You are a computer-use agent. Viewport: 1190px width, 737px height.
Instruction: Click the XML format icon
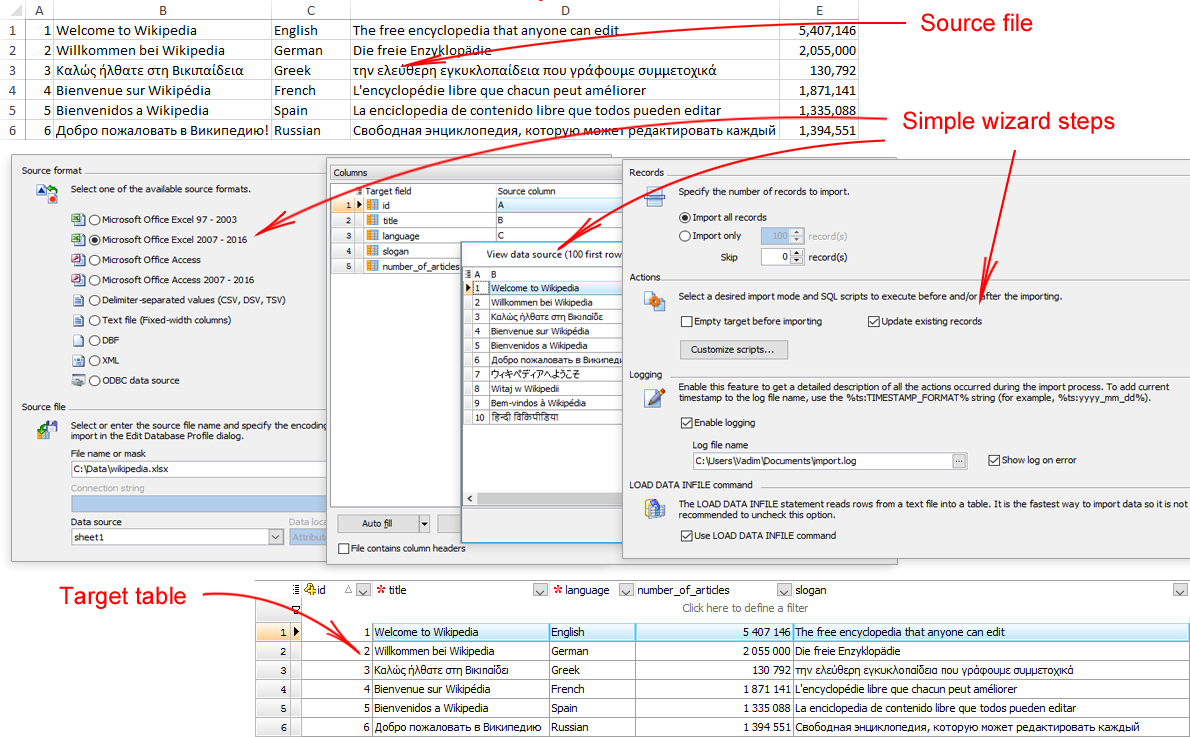pos(78,360)
